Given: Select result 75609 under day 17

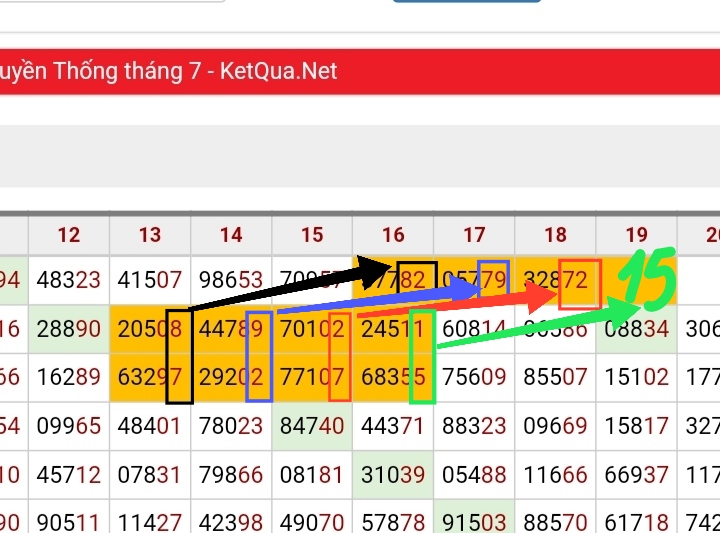Looking at the screenshot, I should [474, 377].
